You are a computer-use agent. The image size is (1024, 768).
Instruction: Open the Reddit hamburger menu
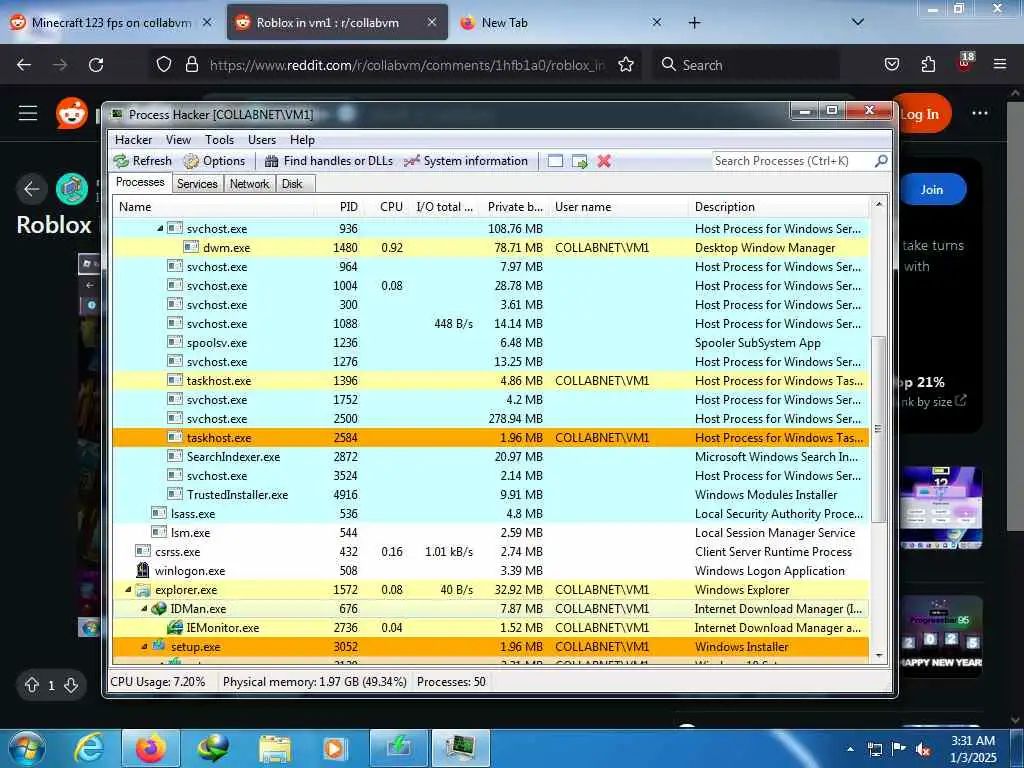tap(28, 113)
